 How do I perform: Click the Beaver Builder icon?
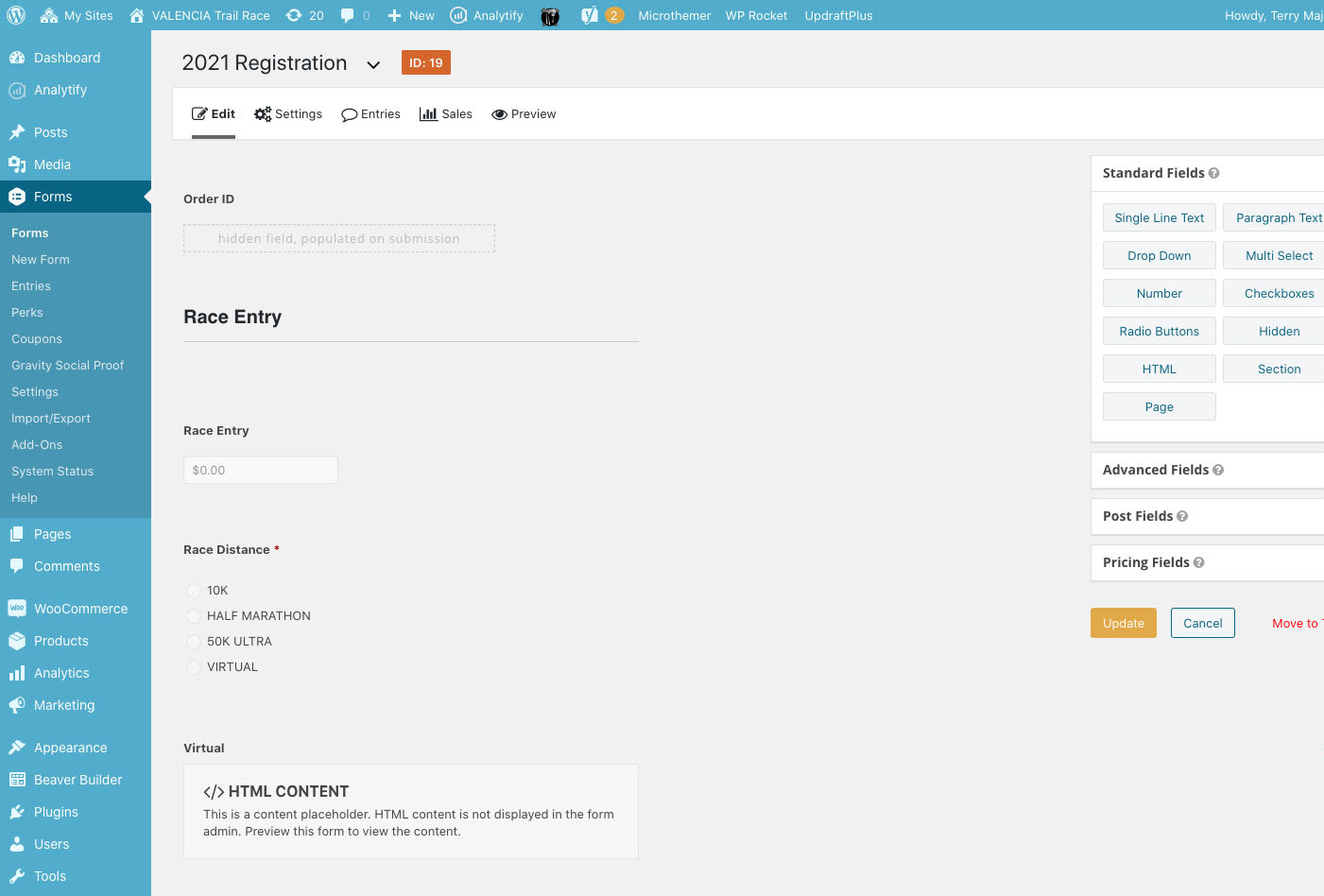[x=17, y=780]
